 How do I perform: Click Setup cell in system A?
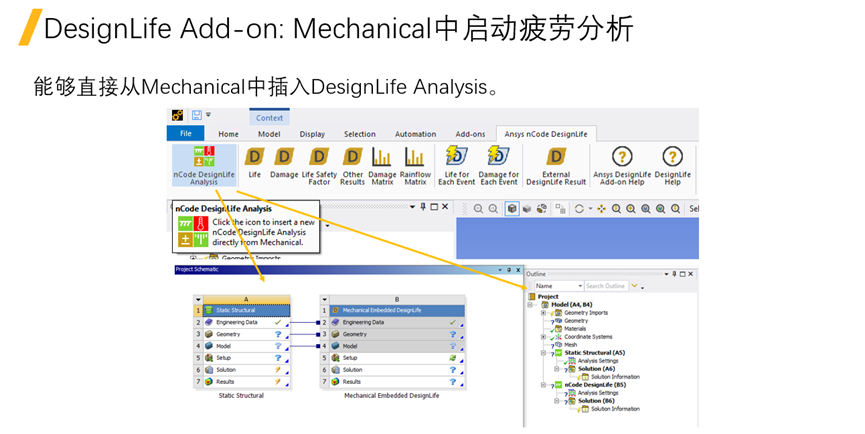246,358
